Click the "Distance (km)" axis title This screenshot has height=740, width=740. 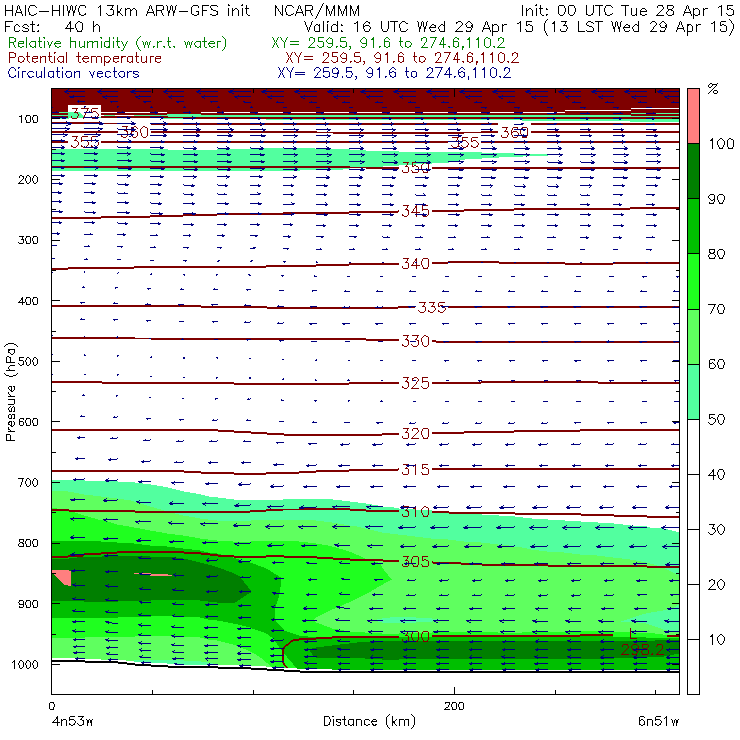coord(369,722)
